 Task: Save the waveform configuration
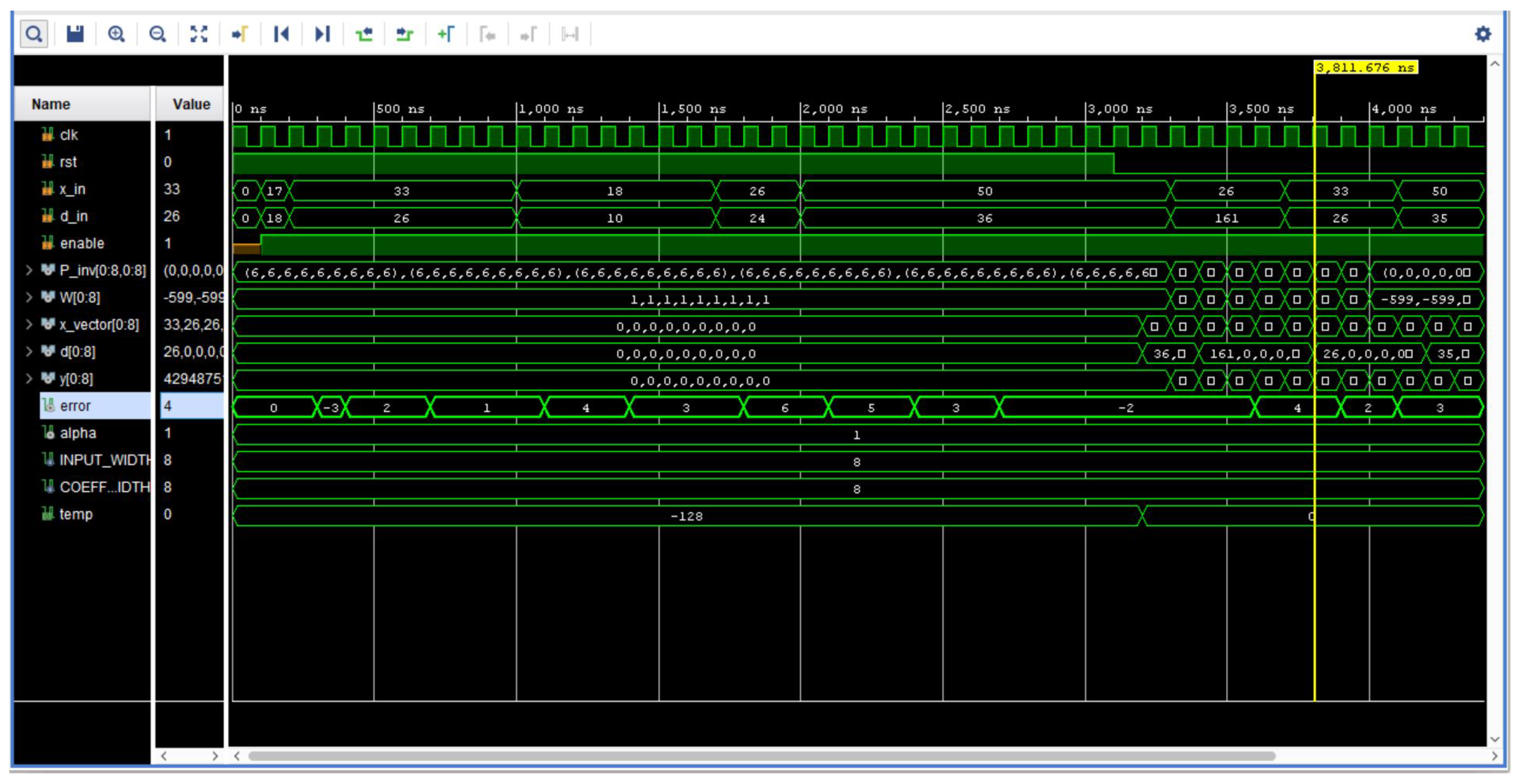75,34
